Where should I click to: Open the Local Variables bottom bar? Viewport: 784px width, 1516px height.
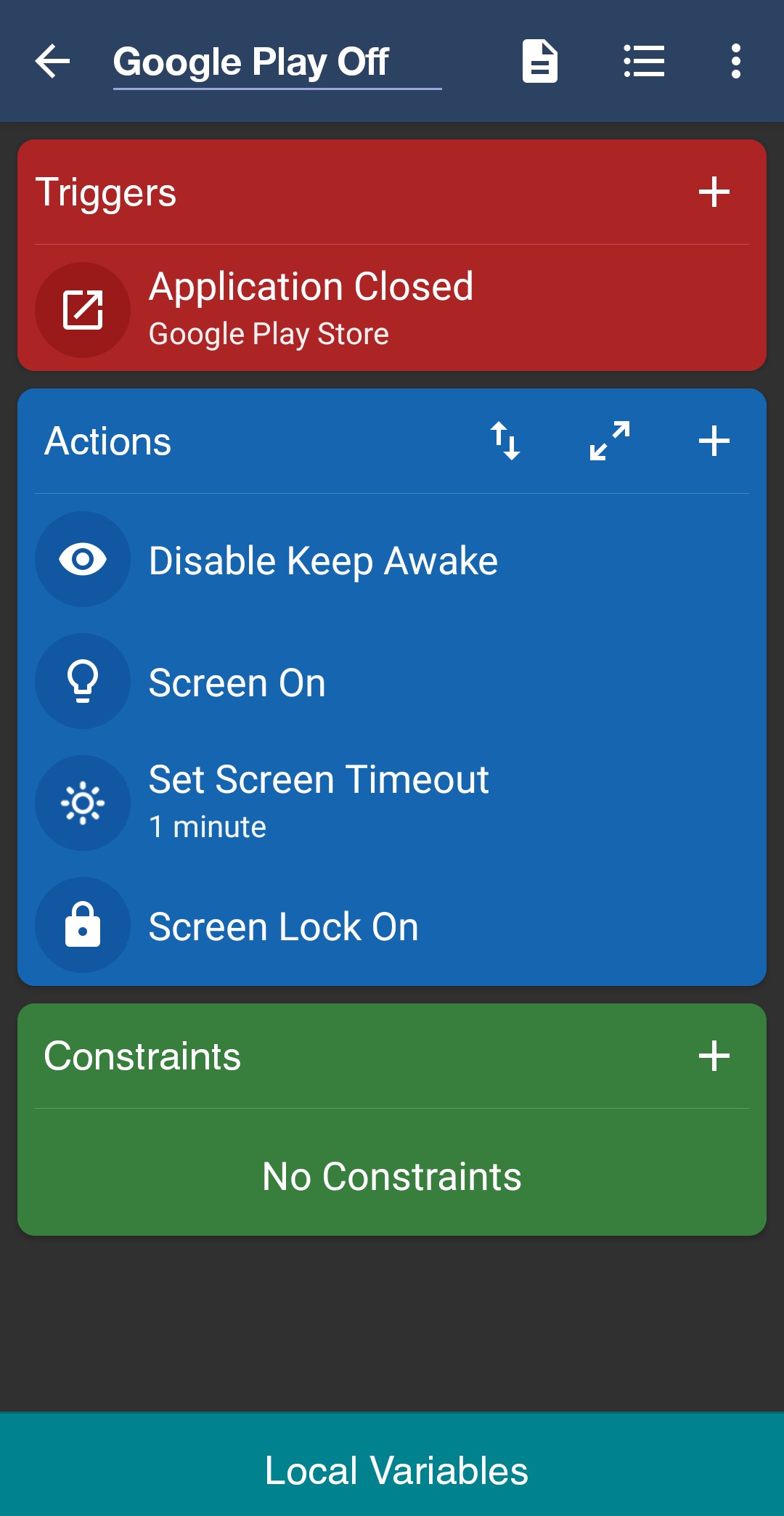[392, 1464]
